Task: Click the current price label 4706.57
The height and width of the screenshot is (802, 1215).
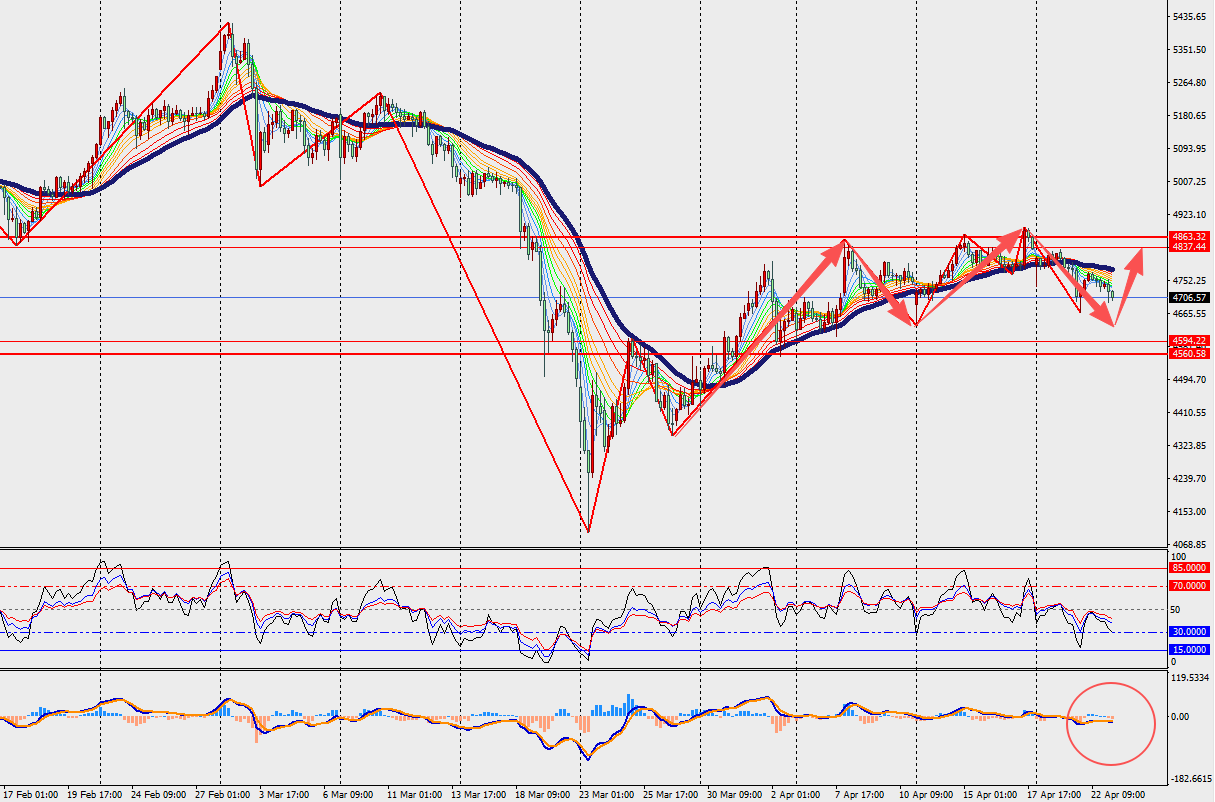Action: point(1188,298)
